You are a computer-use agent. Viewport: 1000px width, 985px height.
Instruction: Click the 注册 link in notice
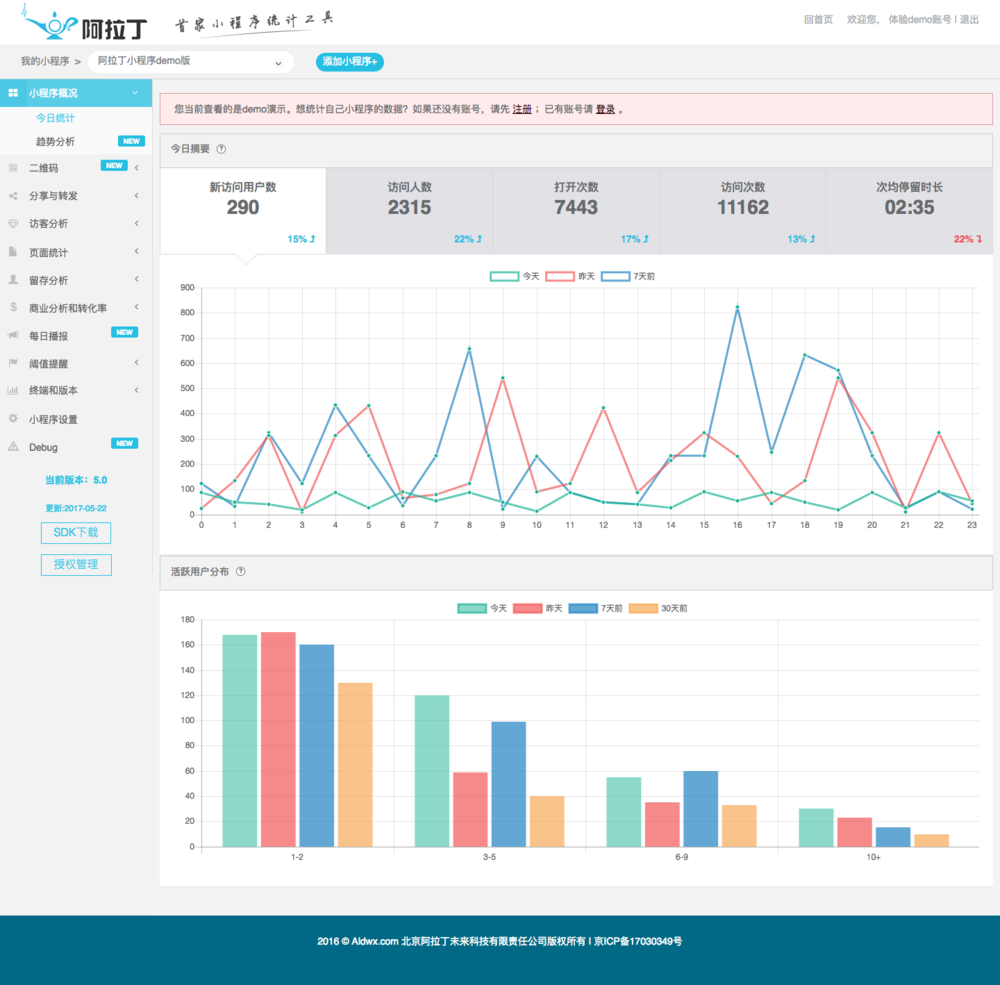coord(522,109)
